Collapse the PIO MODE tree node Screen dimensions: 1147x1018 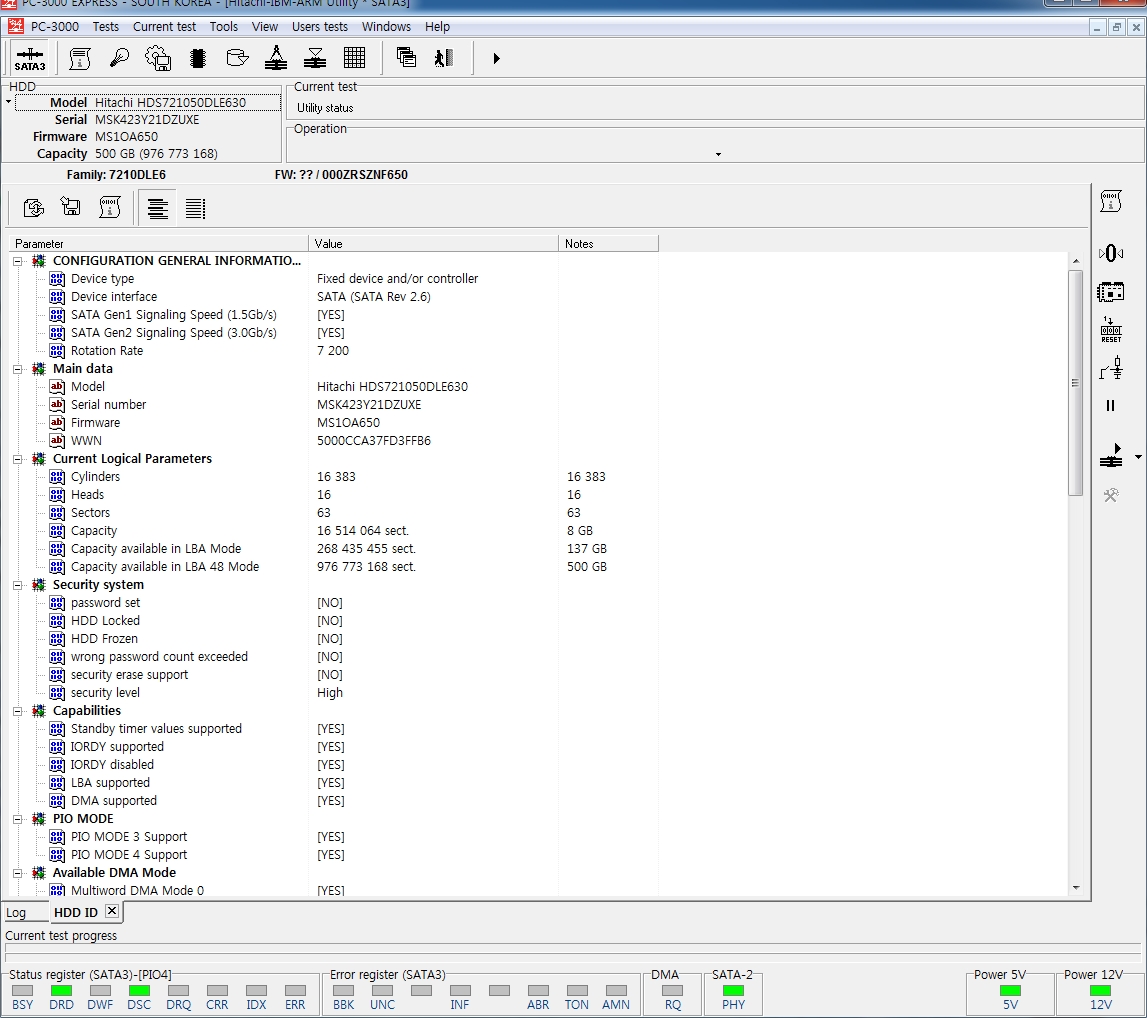[x=18, y=819]
